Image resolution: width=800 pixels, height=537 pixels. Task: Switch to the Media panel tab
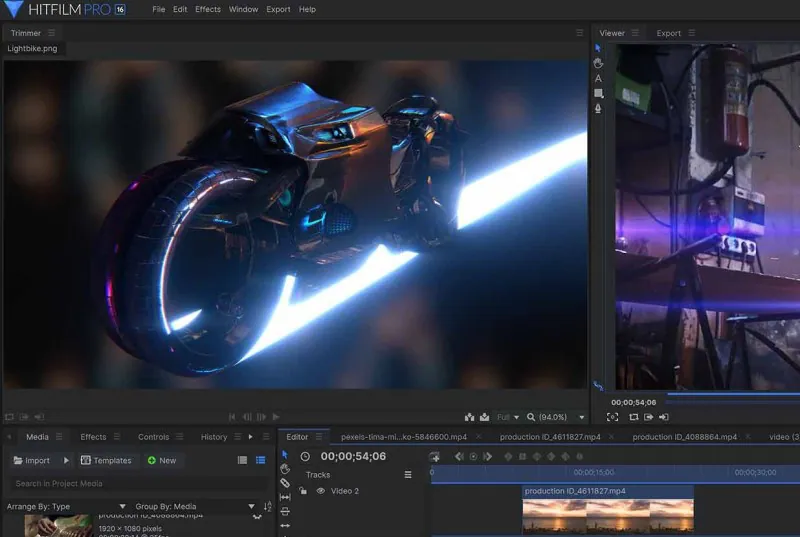(x=37, y=437)
